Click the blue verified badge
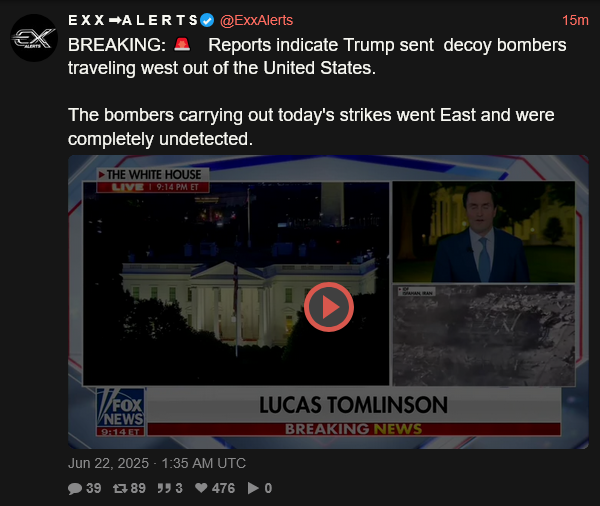The image size is (600, 506). [207, 20]
